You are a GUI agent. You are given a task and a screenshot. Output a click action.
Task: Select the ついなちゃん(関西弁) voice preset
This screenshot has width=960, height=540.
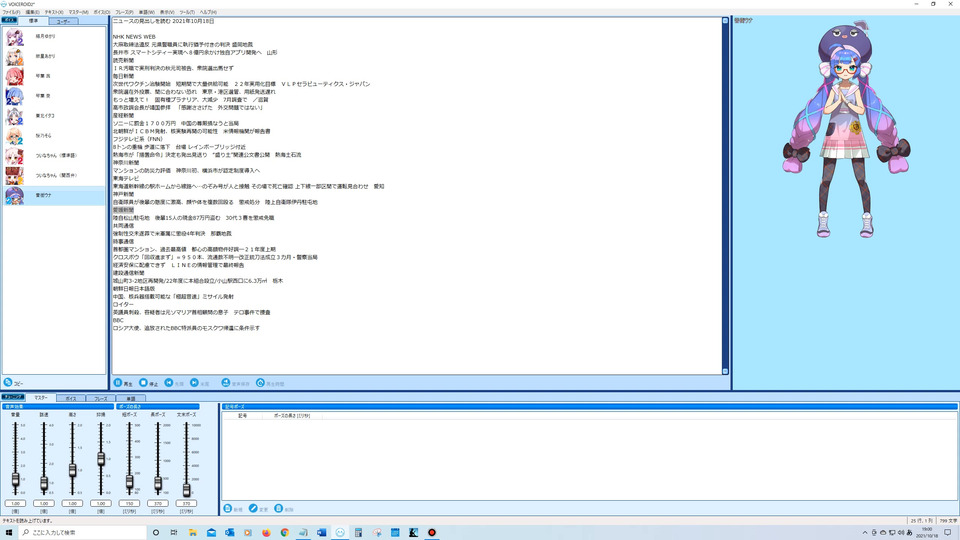point(54,176)
